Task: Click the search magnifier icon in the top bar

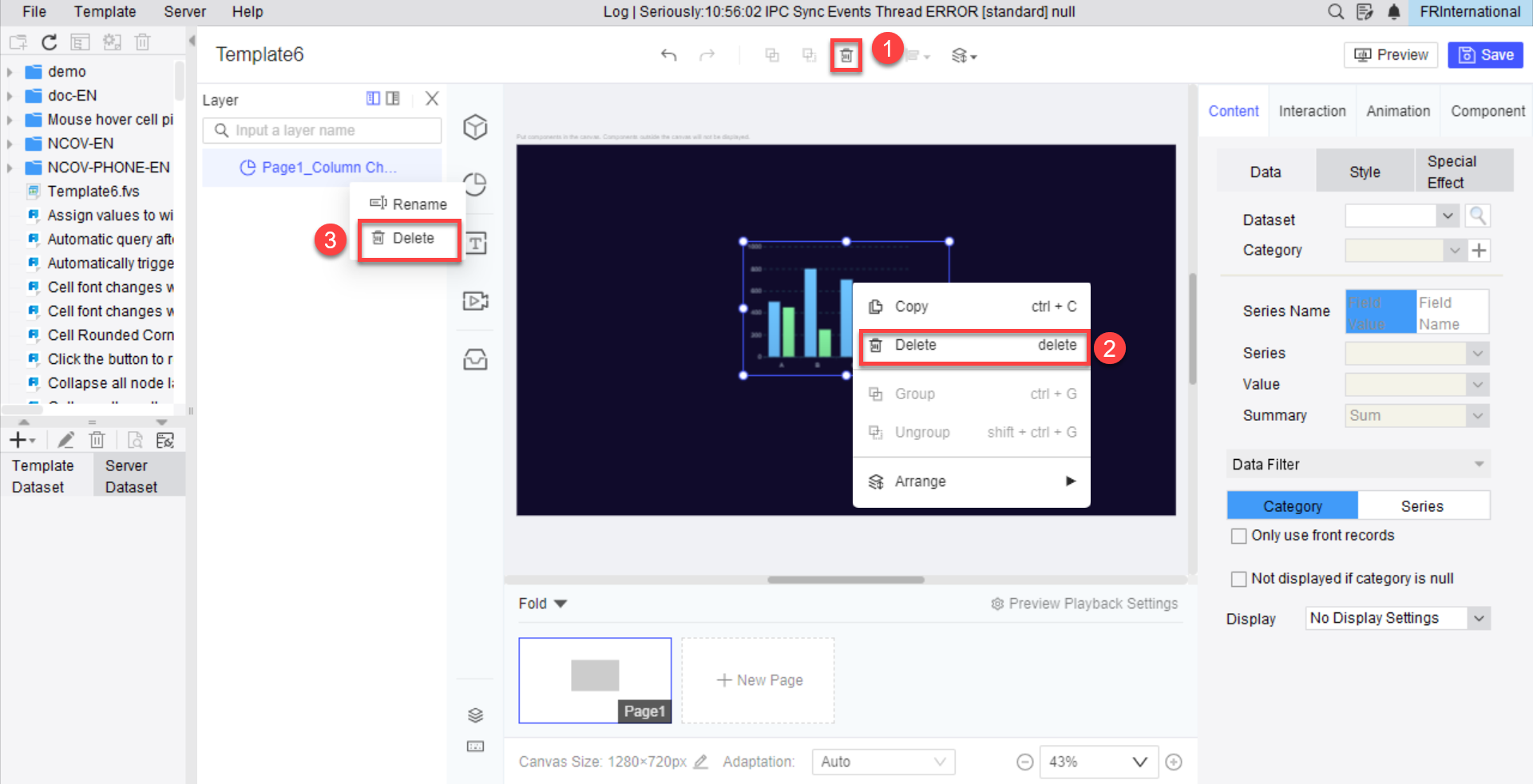Action: point(1335,12)
